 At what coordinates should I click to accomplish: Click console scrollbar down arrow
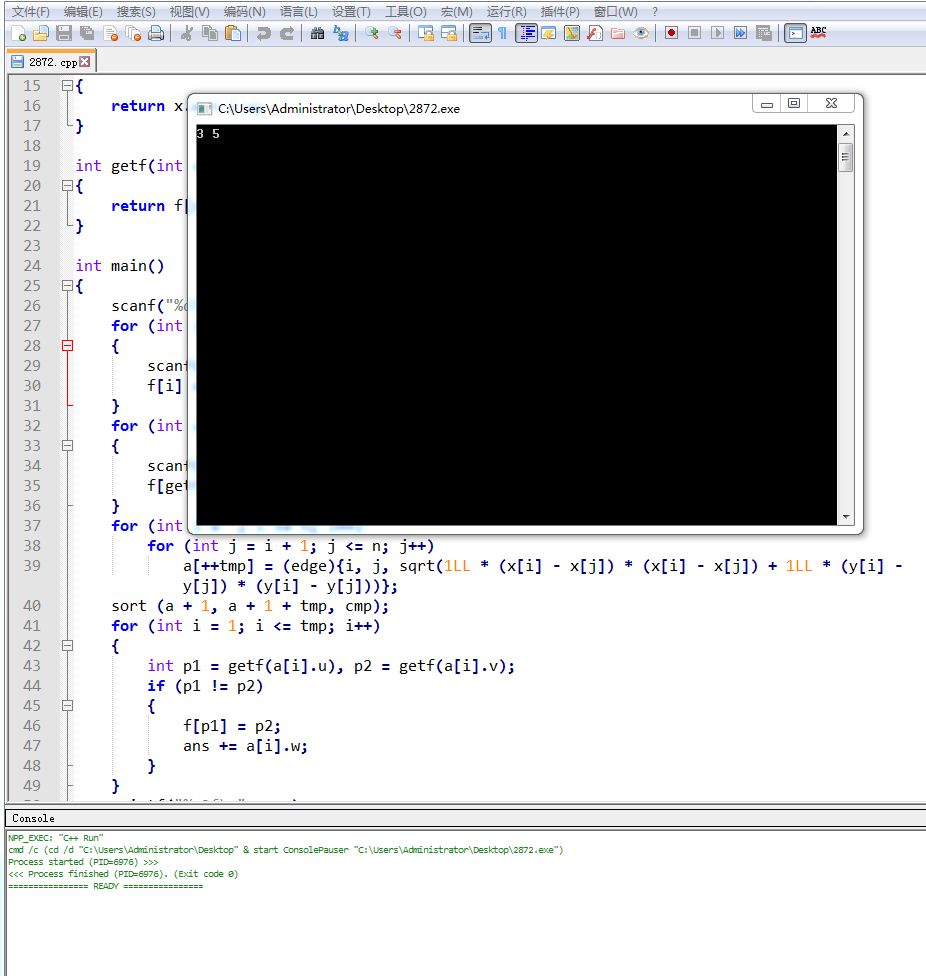845,517
